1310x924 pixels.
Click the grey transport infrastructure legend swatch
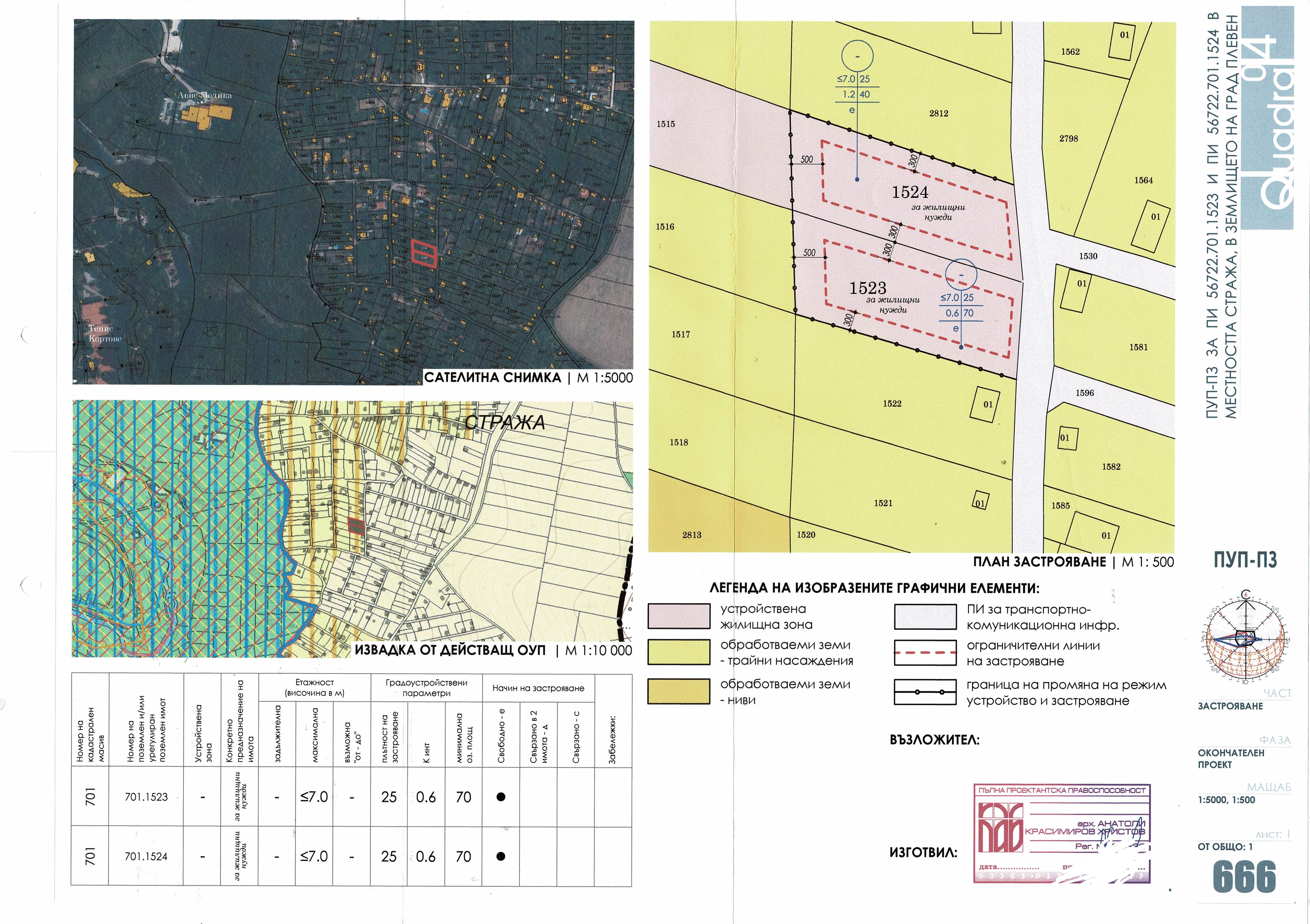pyautogui.click(x=926, y=617)
